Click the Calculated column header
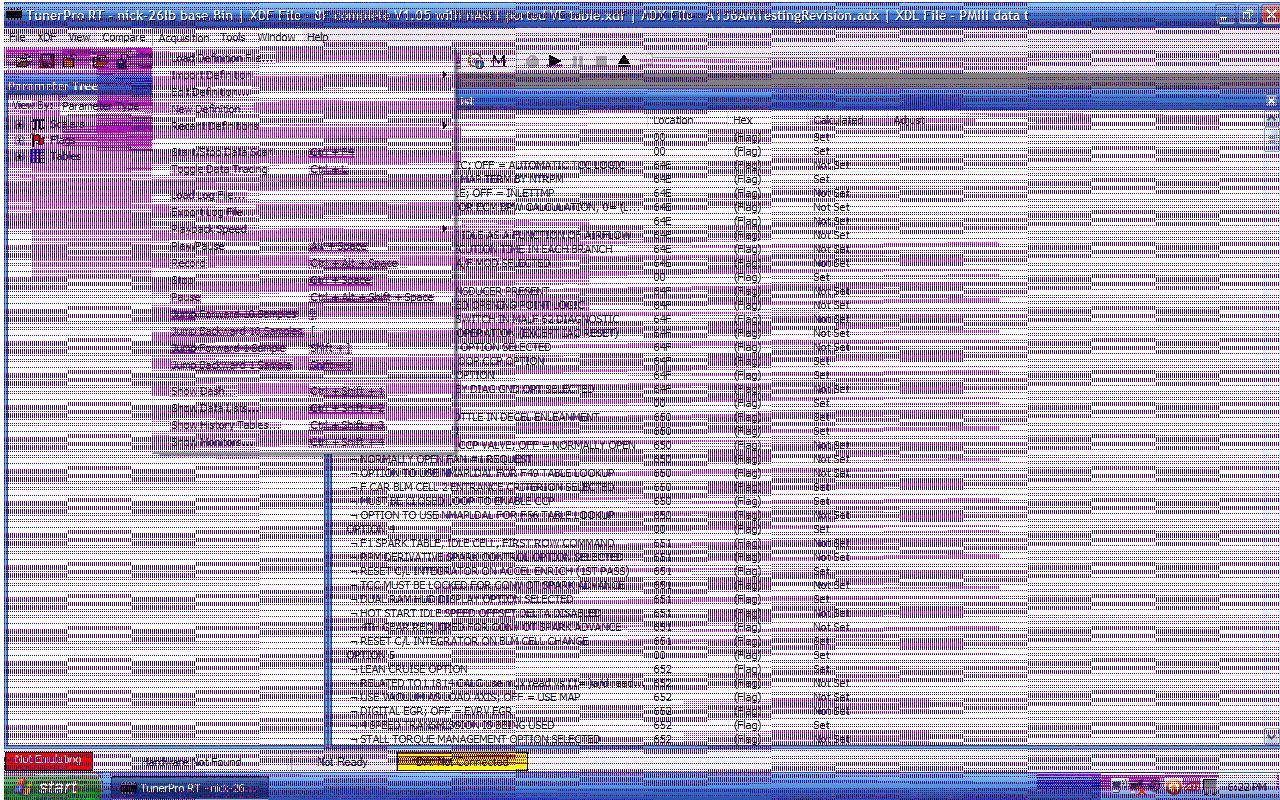The image size is (1280, 800). coord(838,120)
